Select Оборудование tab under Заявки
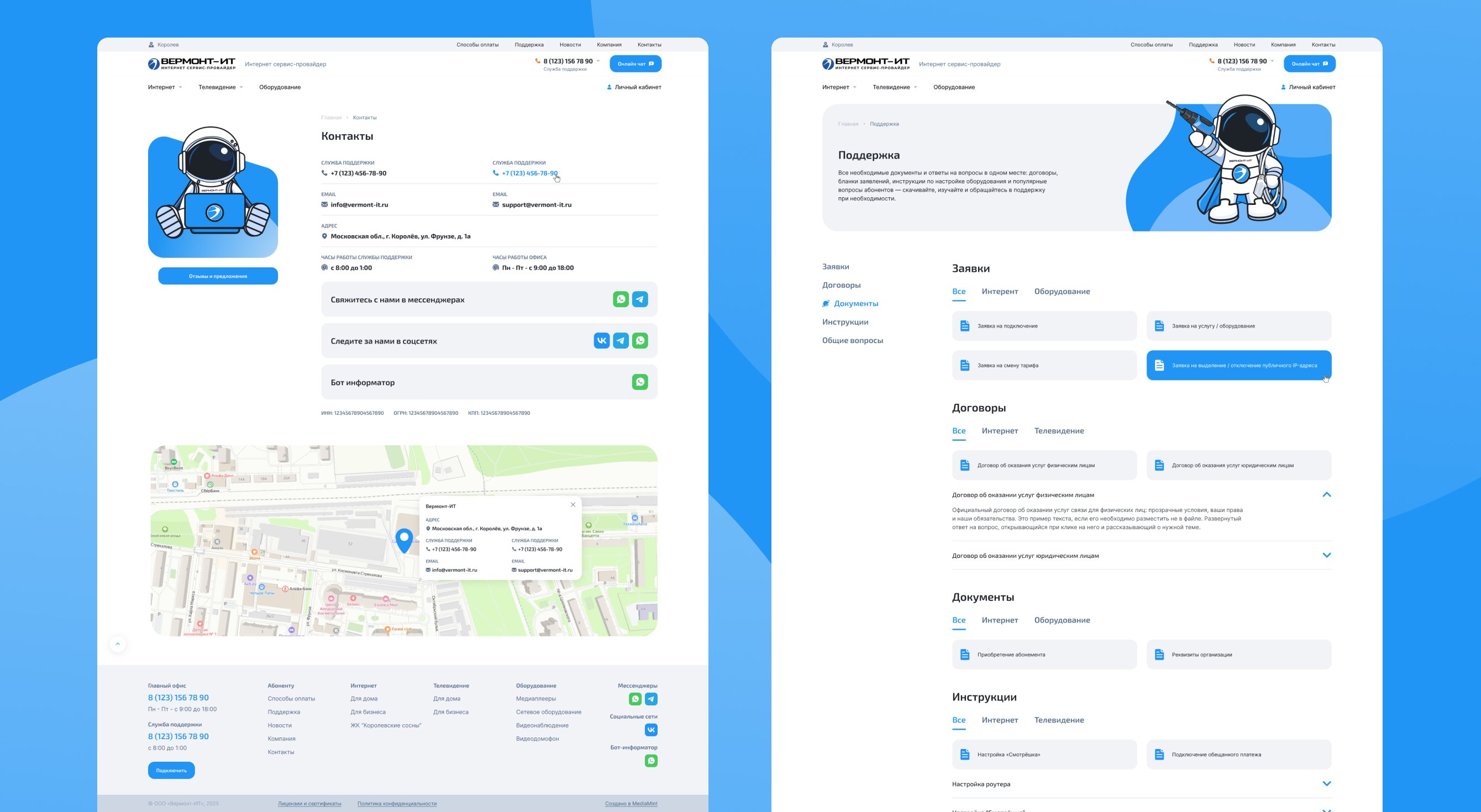 1062,291
